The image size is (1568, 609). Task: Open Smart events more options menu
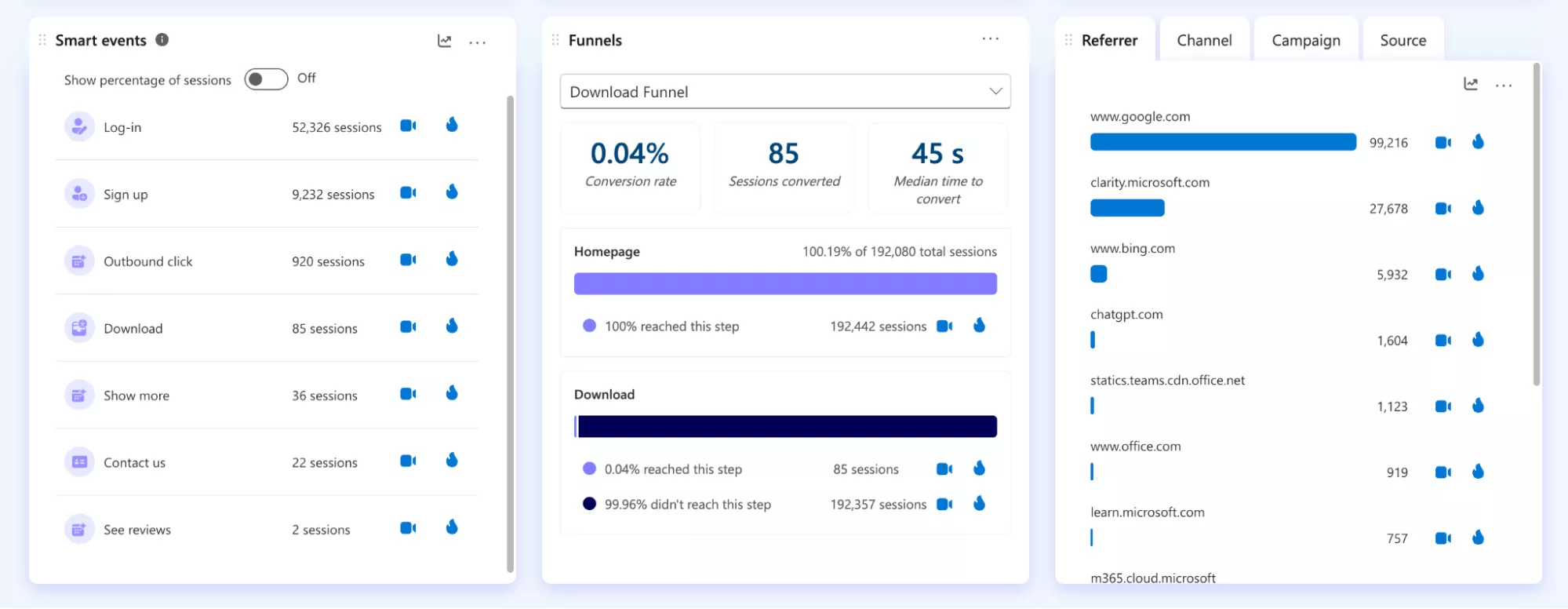(x=478, y=42)
